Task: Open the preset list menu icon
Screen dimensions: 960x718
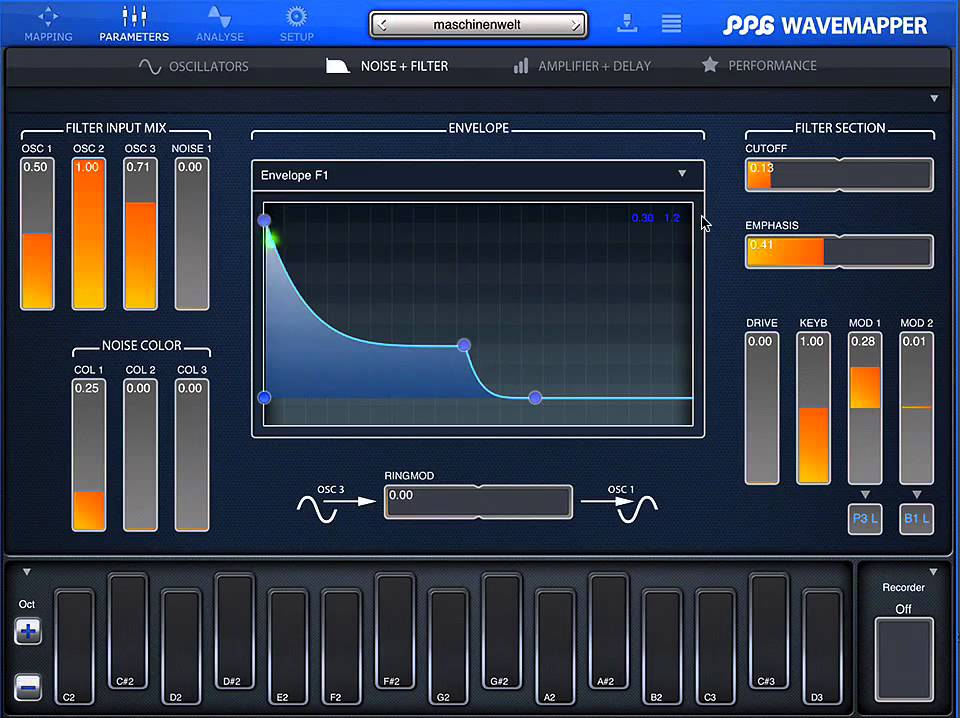Action: 672,23
